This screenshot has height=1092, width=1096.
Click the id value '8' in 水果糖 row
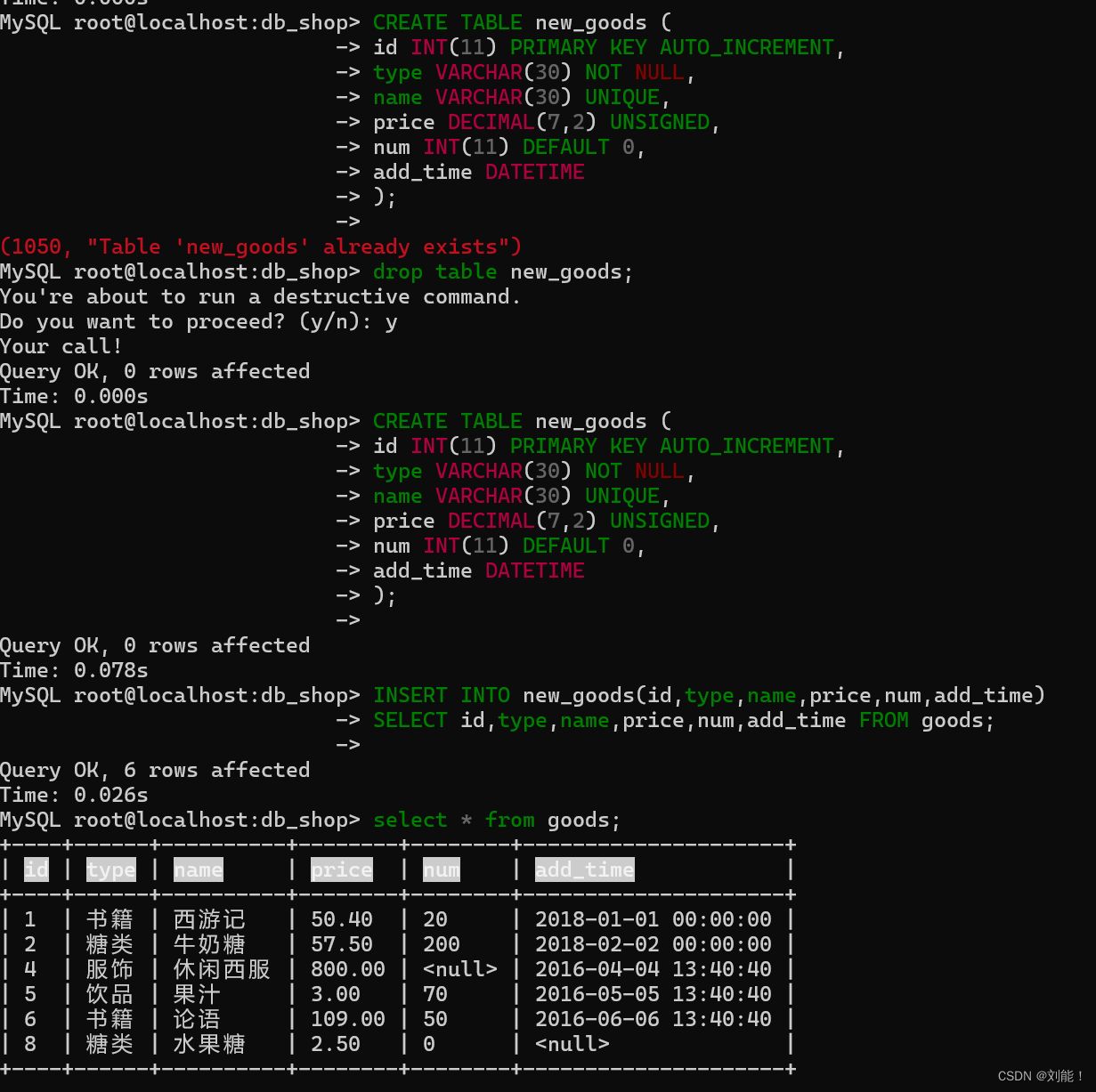[30, 1044]
